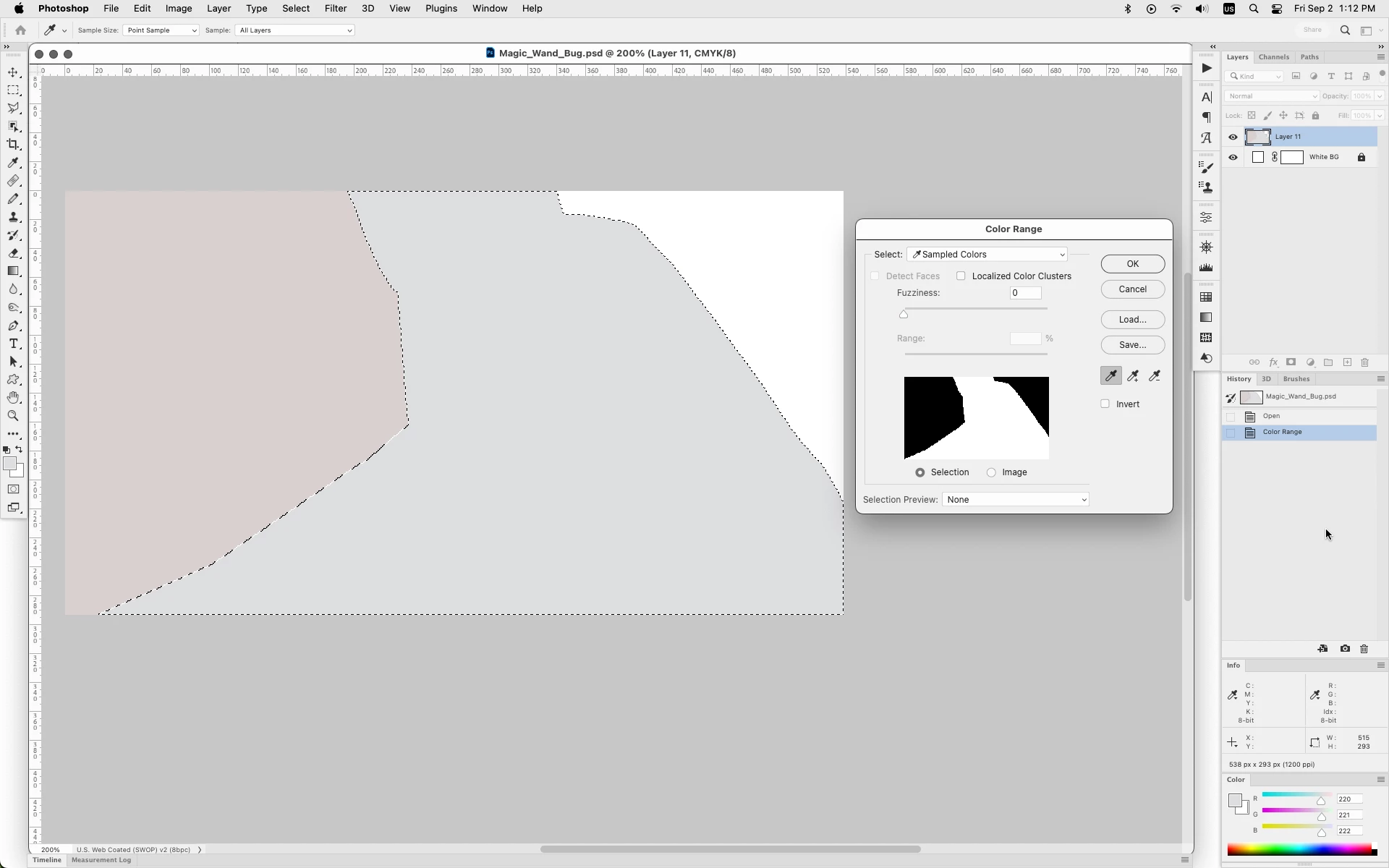The height and width of the screenshot is (868, 1389).
Task: Create new snapshot camera icon in History
Action: coord(1345,649)
